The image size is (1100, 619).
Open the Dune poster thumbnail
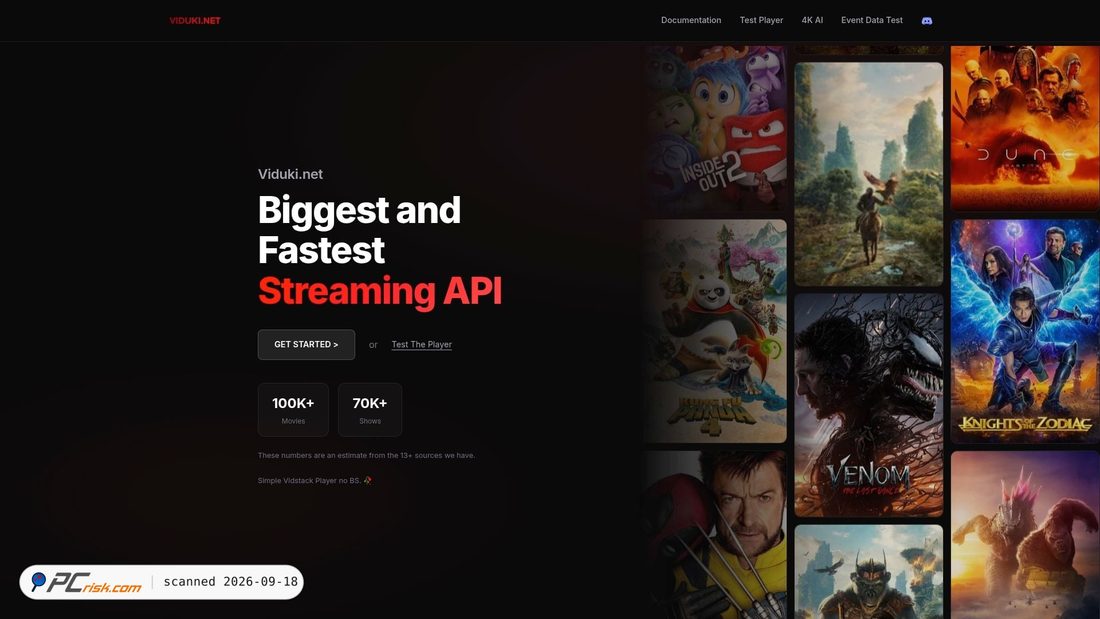tap(1025, 128)
